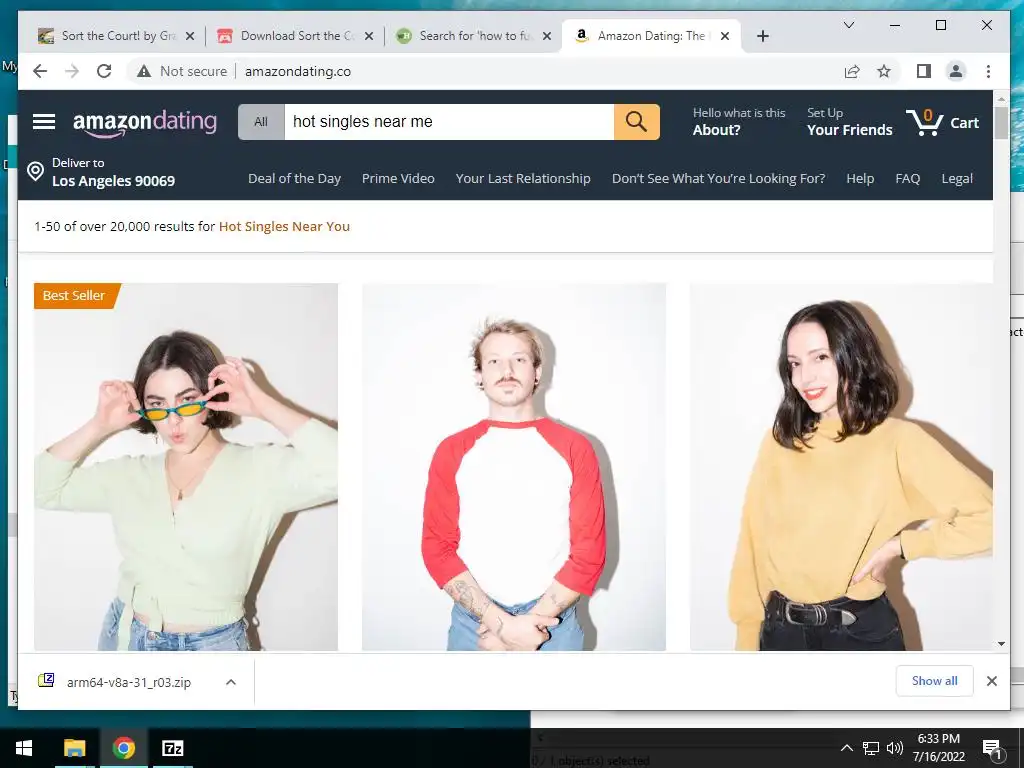Open the volume control in system tray

coord(895,748)
